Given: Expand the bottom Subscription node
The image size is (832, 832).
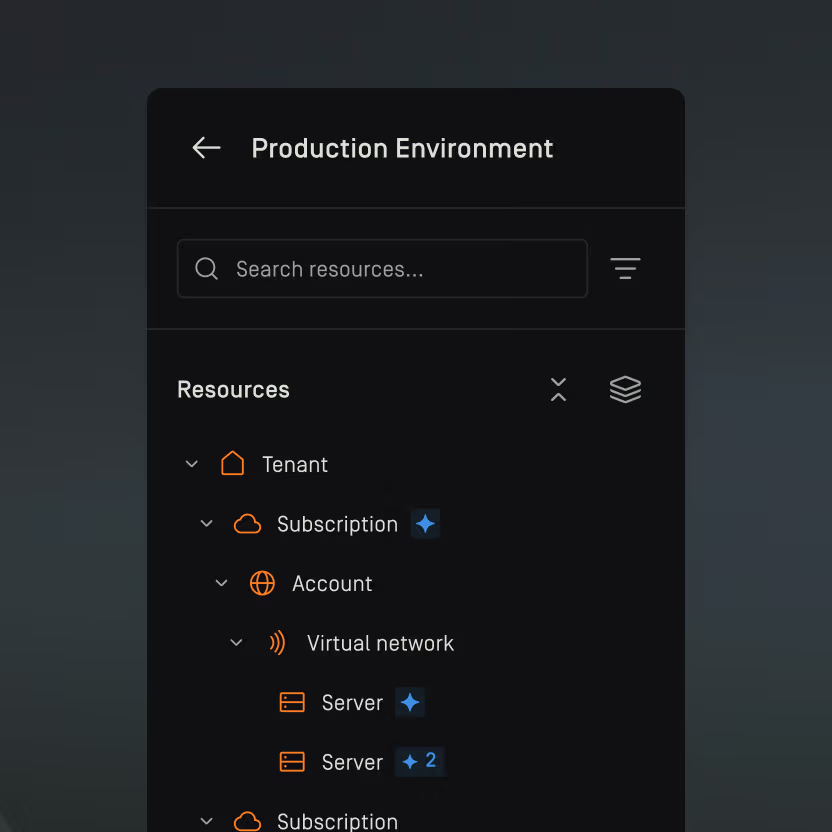Looking at the screenshot, I should pyautogui.click(x=206, y=820).
